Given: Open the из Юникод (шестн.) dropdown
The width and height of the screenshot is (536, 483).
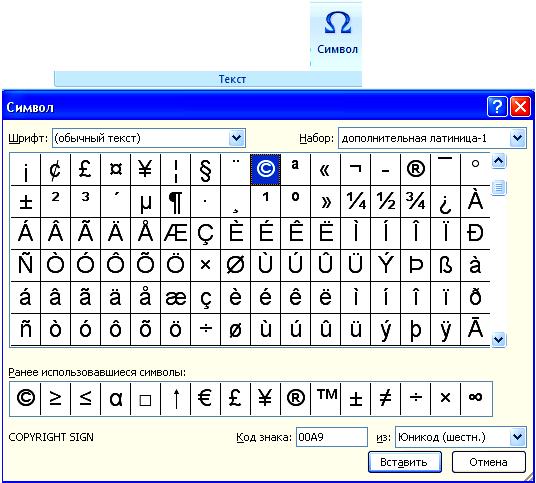Looking at the screenshot, I should 518,437.
